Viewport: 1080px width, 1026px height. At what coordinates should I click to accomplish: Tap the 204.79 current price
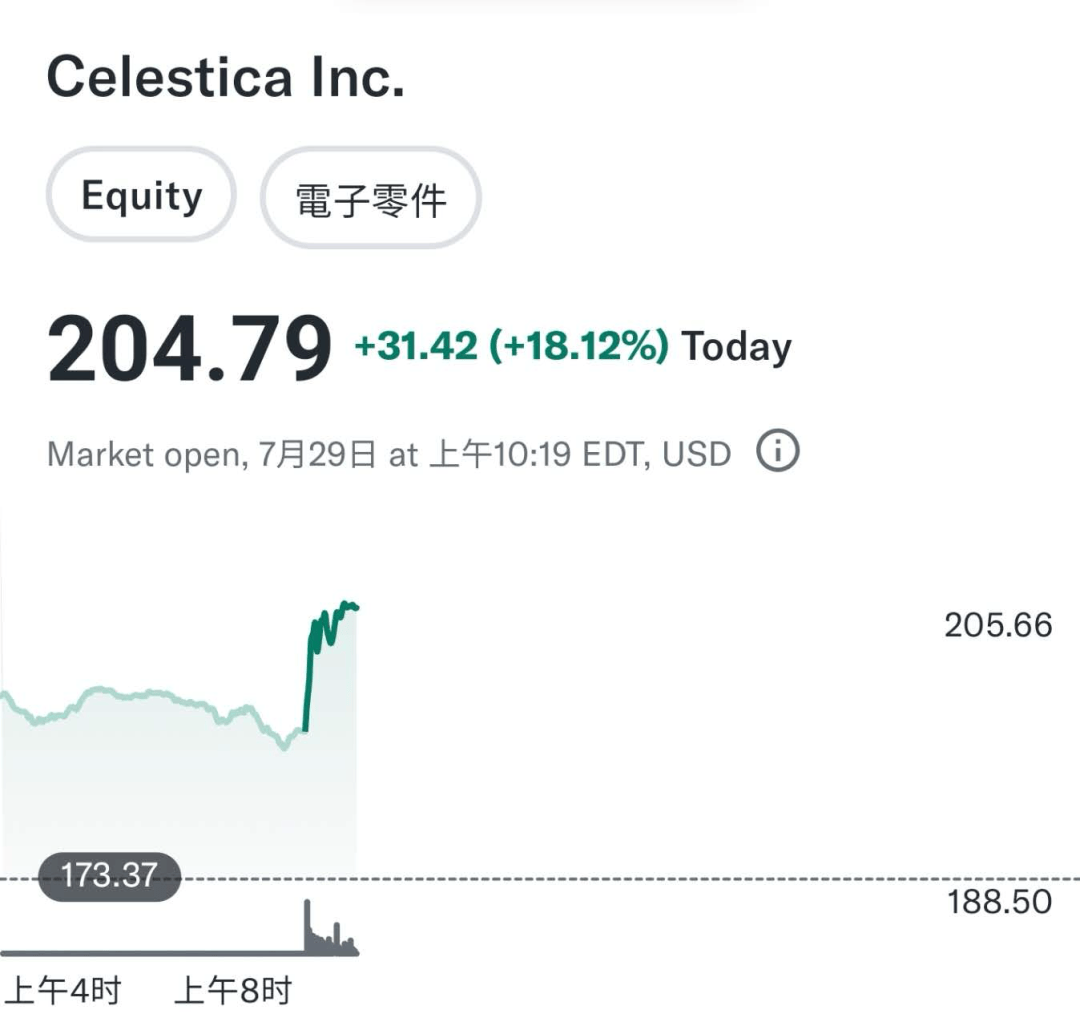pyautogui.click(x=189, y=348)
